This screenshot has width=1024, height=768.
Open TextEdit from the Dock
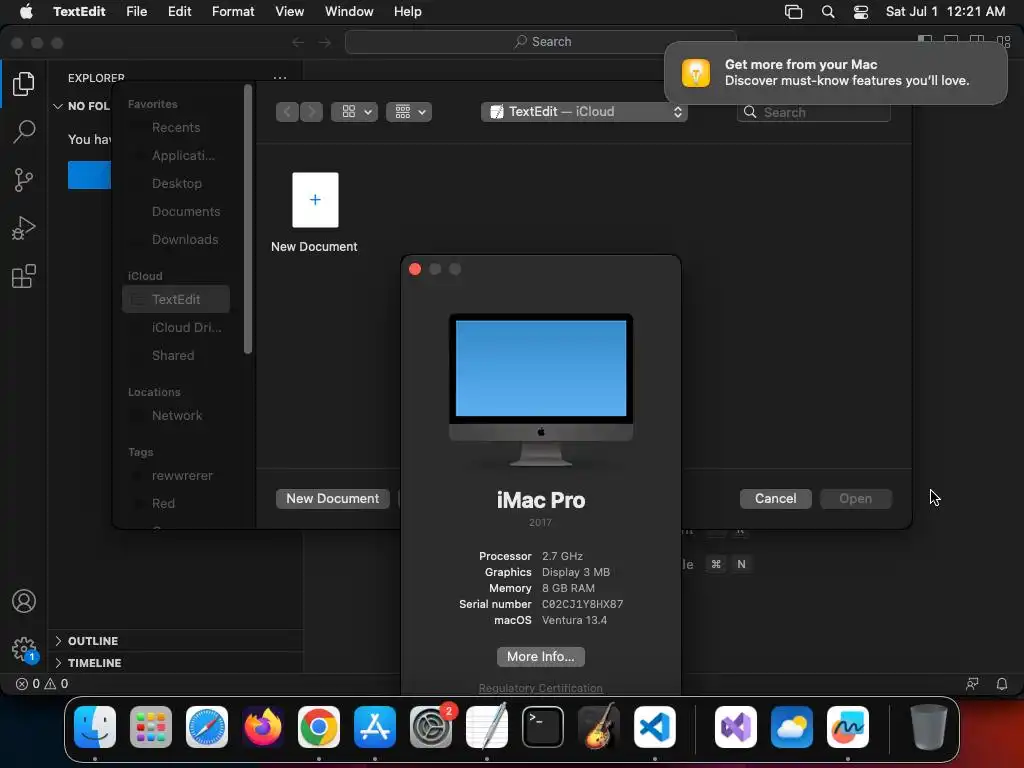[487, 727]
